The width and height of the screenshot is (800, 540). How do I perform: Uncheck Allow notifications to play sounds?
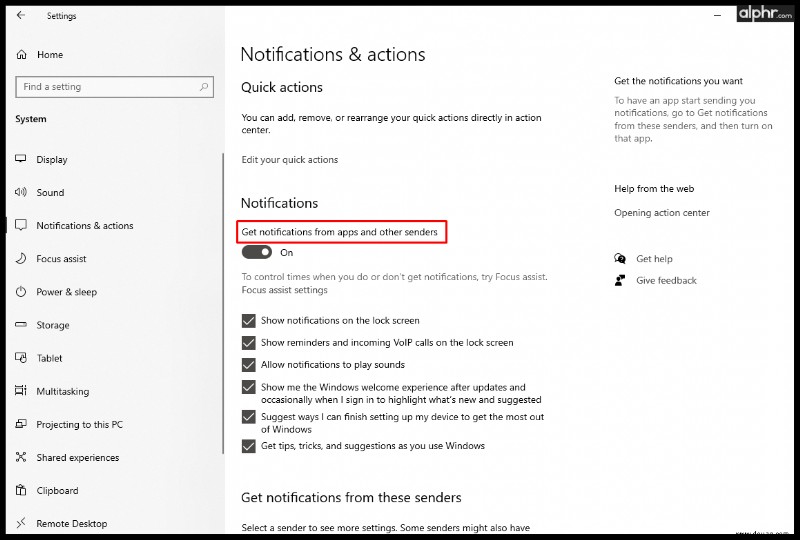(x=248, y=365)
